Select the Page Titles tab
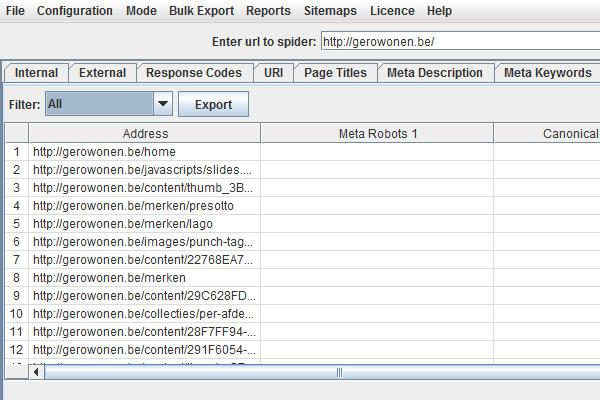600x400 pixels. click(335, 73)
